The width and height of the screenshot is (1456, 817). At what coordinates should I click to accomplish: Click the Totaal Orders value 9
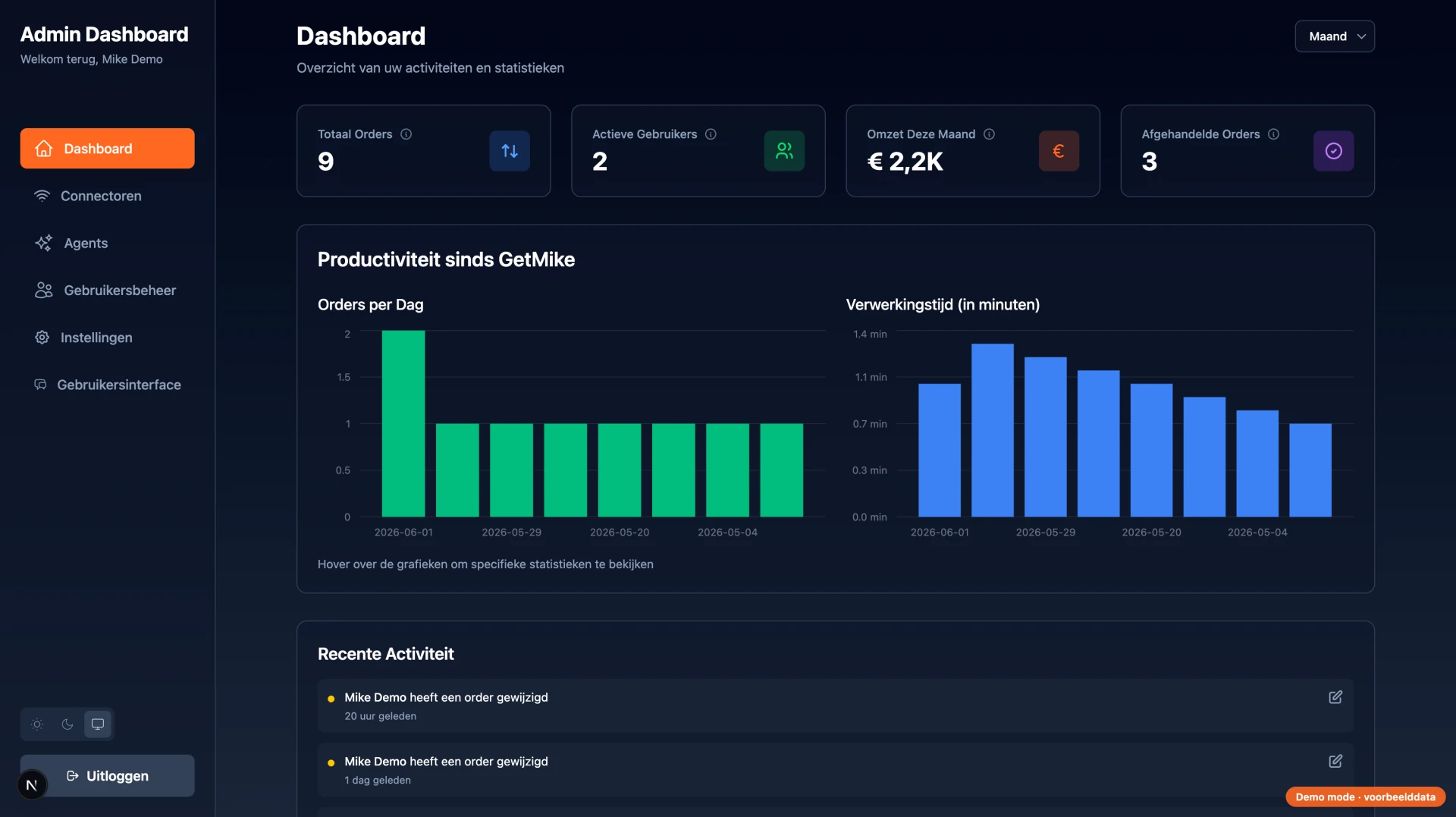pos(326,162)
